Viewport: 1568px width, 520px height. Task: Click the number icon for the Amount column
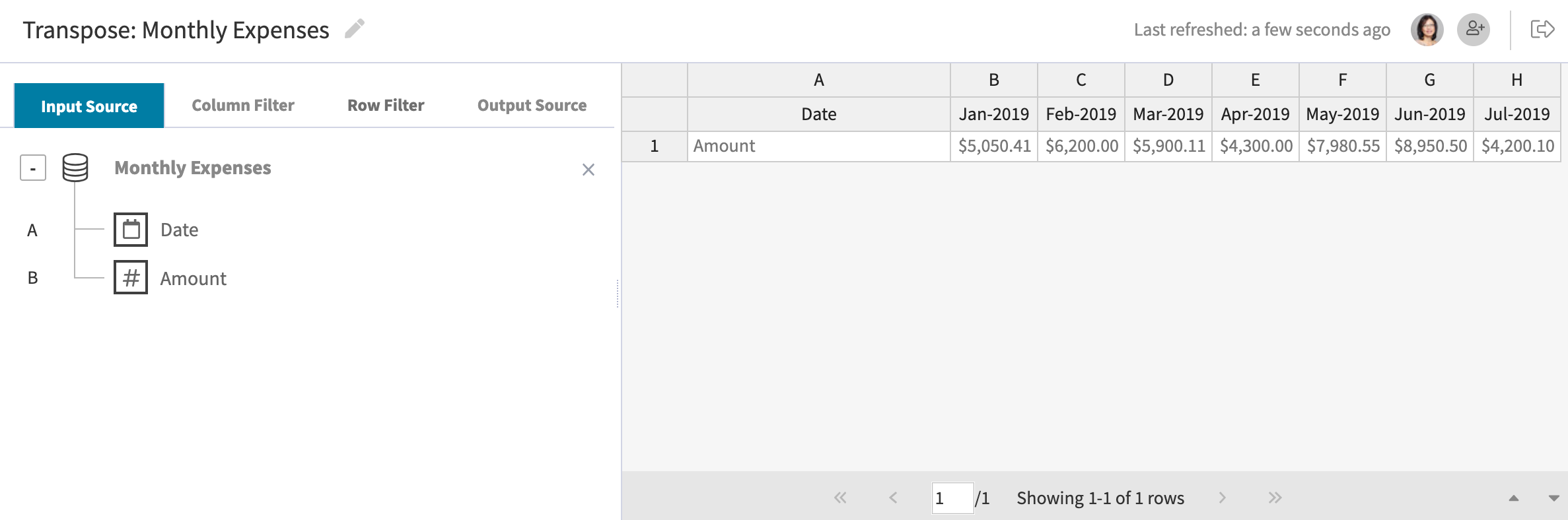(x=131, y=278)
